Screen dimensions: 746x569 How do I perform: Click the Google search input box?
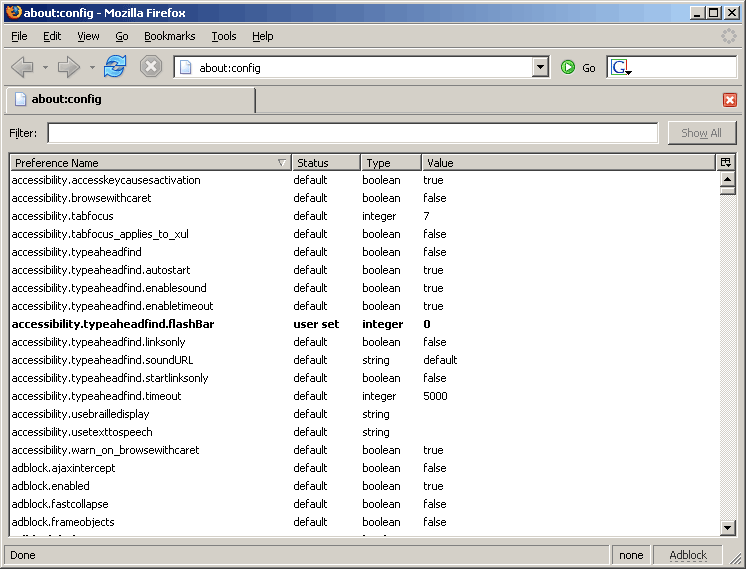[x=684, y=68]
